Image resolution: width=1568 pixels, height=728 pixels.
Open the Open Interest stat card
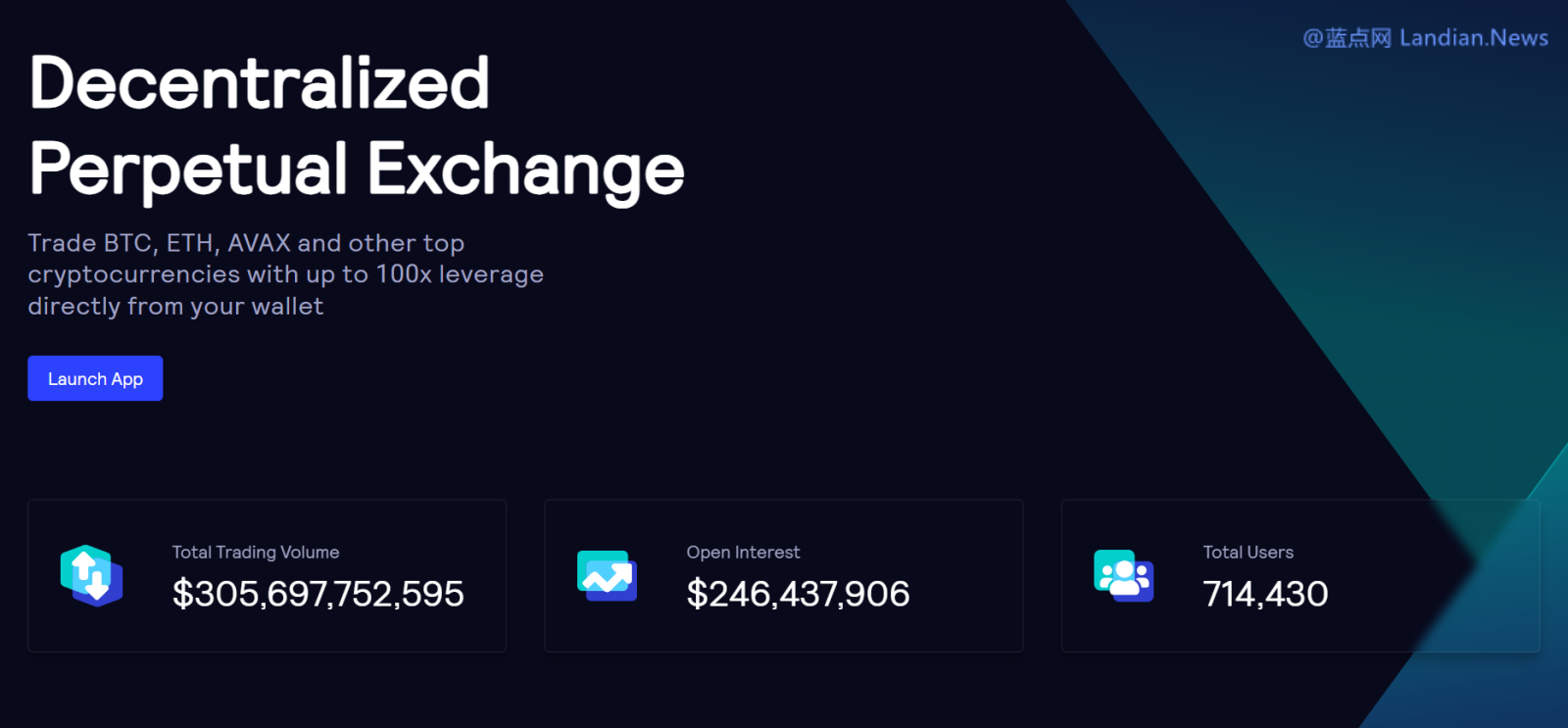pos(783,576)
